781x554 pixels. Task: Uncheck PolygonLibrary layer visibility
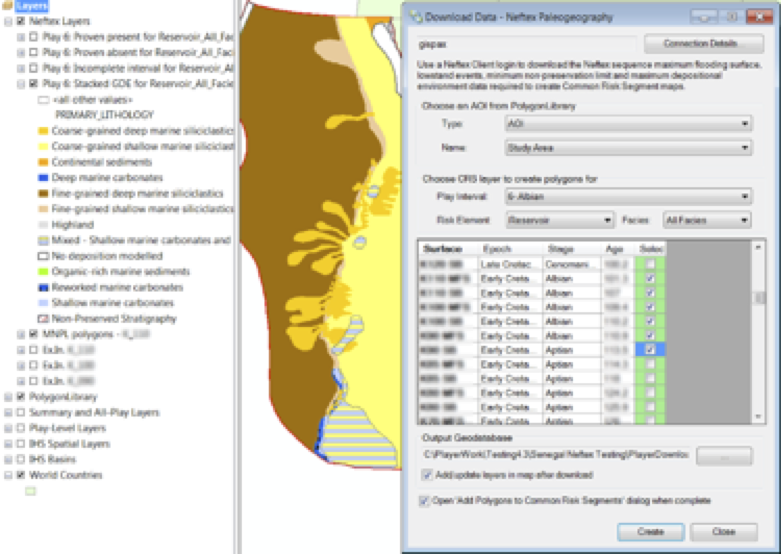pyautogui.click(x=20, y=397)
